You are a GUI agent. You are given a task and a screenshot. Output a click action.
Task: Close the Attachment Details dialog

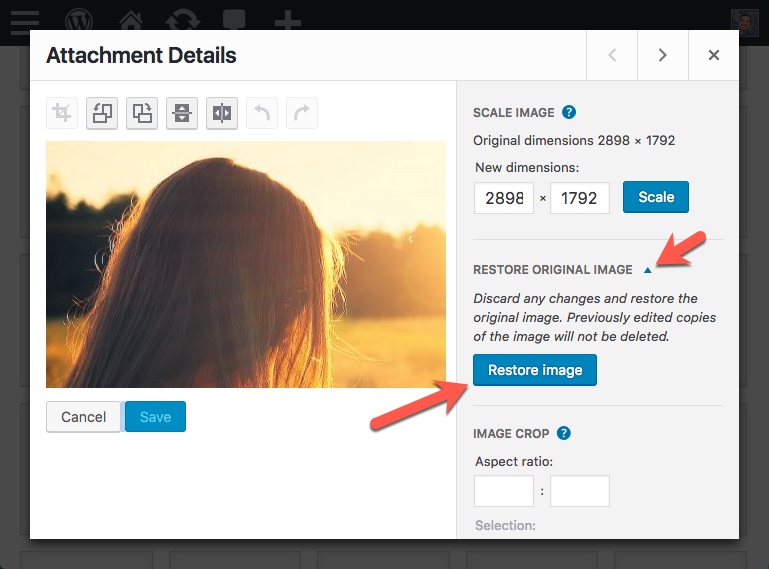(714, 55)
